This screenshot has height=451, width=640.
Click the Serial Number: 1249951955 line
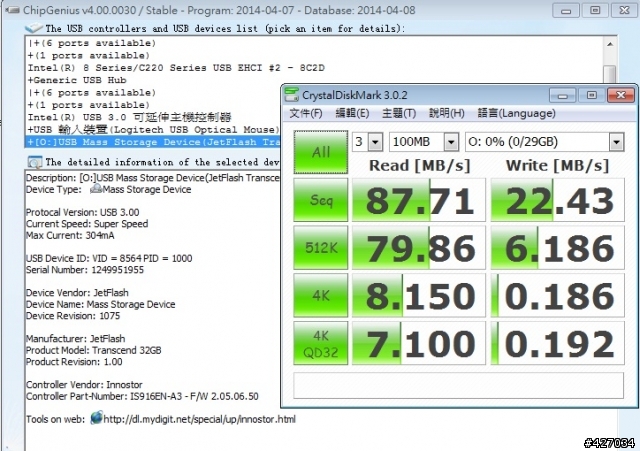85,270
